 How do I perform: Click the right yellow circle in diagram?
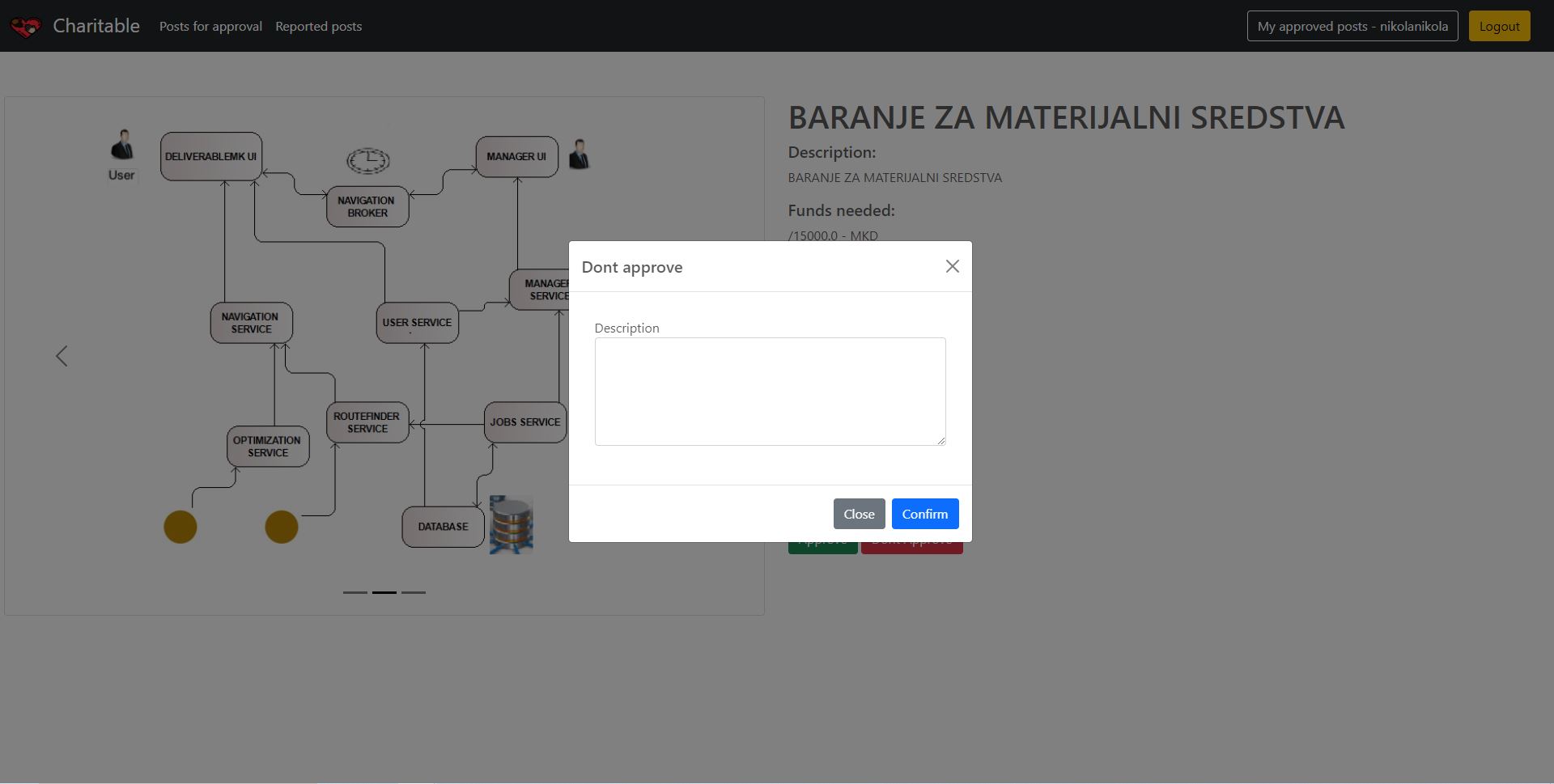tap(282, 528)
